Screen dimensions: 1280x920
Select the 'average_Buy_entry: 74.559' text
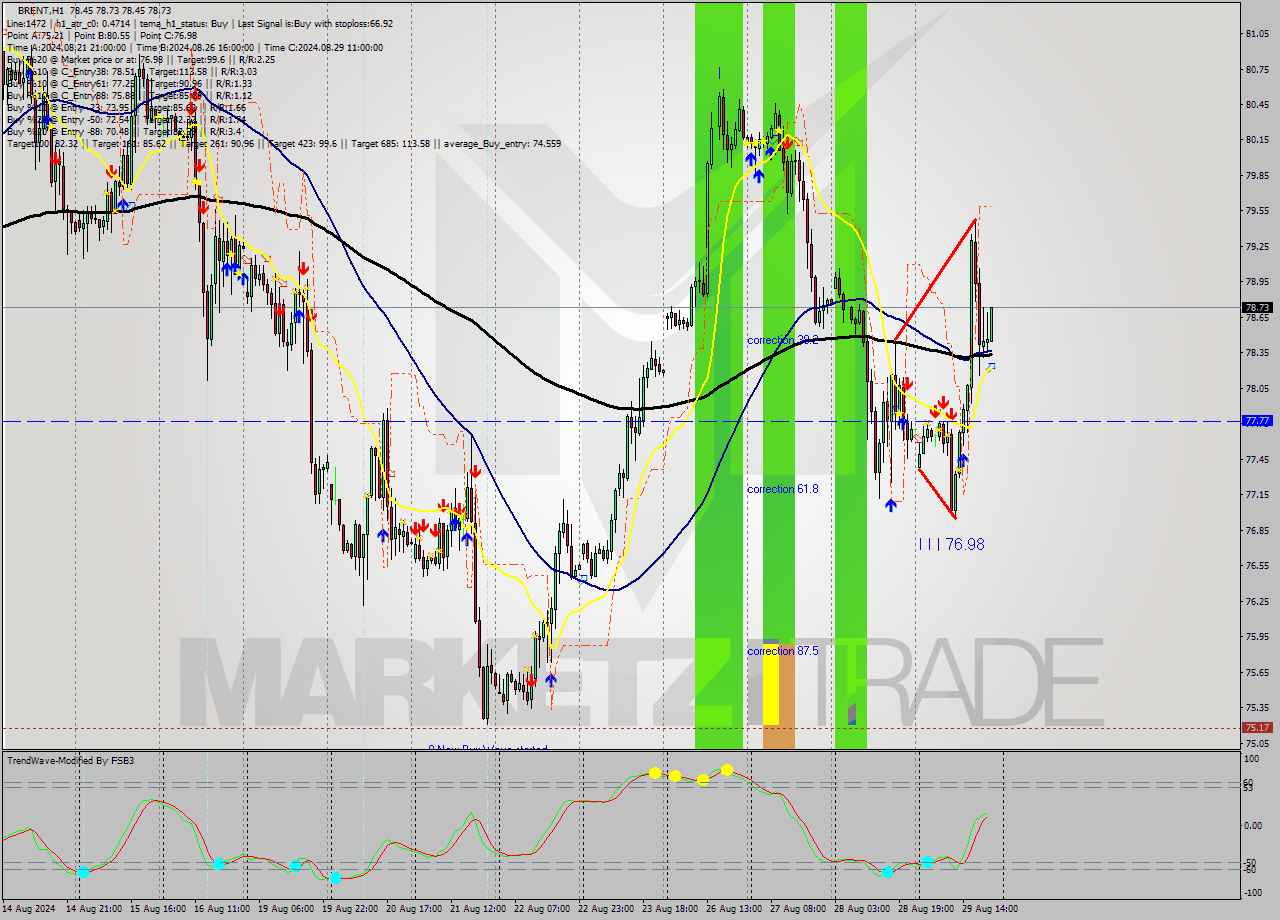tap(502, 143)
